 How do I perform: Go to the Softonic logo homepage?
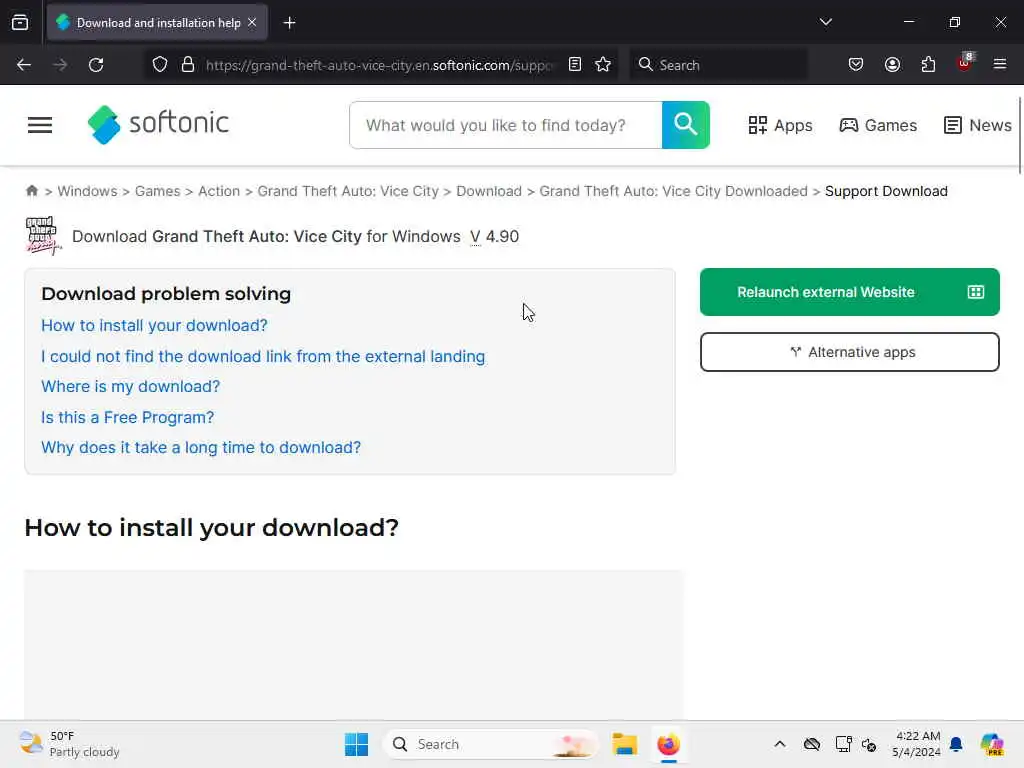pos(158,124)
